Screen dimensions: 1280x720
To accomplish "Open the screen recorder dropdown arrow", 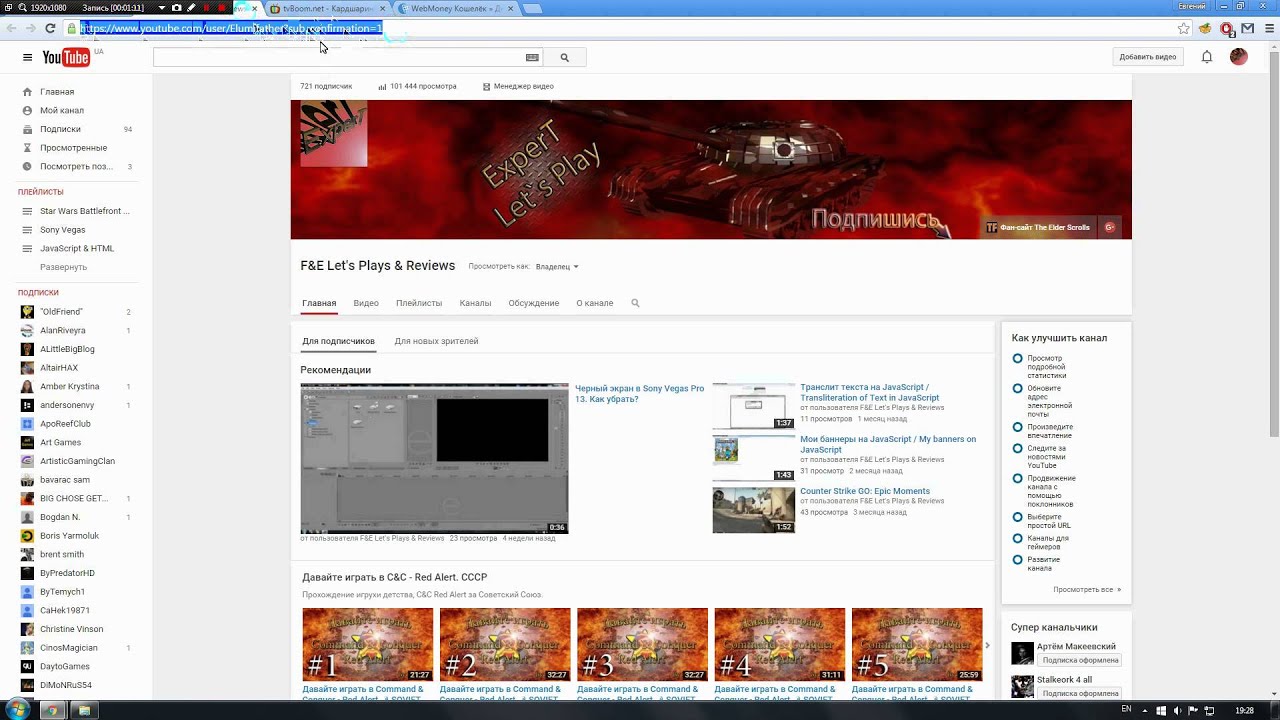I will click(x=163, y=7).
